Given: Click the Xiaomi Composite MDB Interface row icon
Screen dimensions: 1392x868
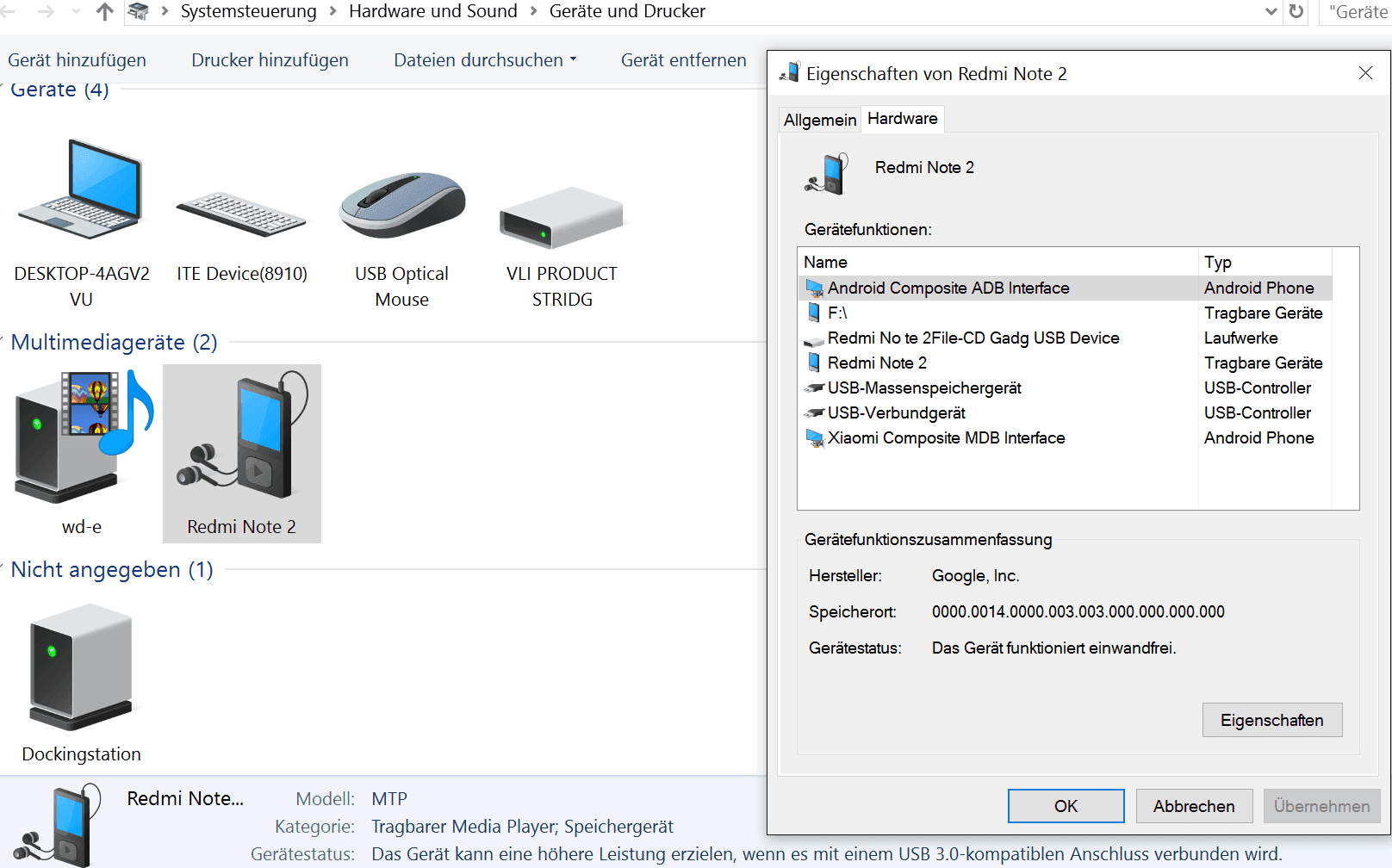Looking at the screenshot, I should (814, 437).
